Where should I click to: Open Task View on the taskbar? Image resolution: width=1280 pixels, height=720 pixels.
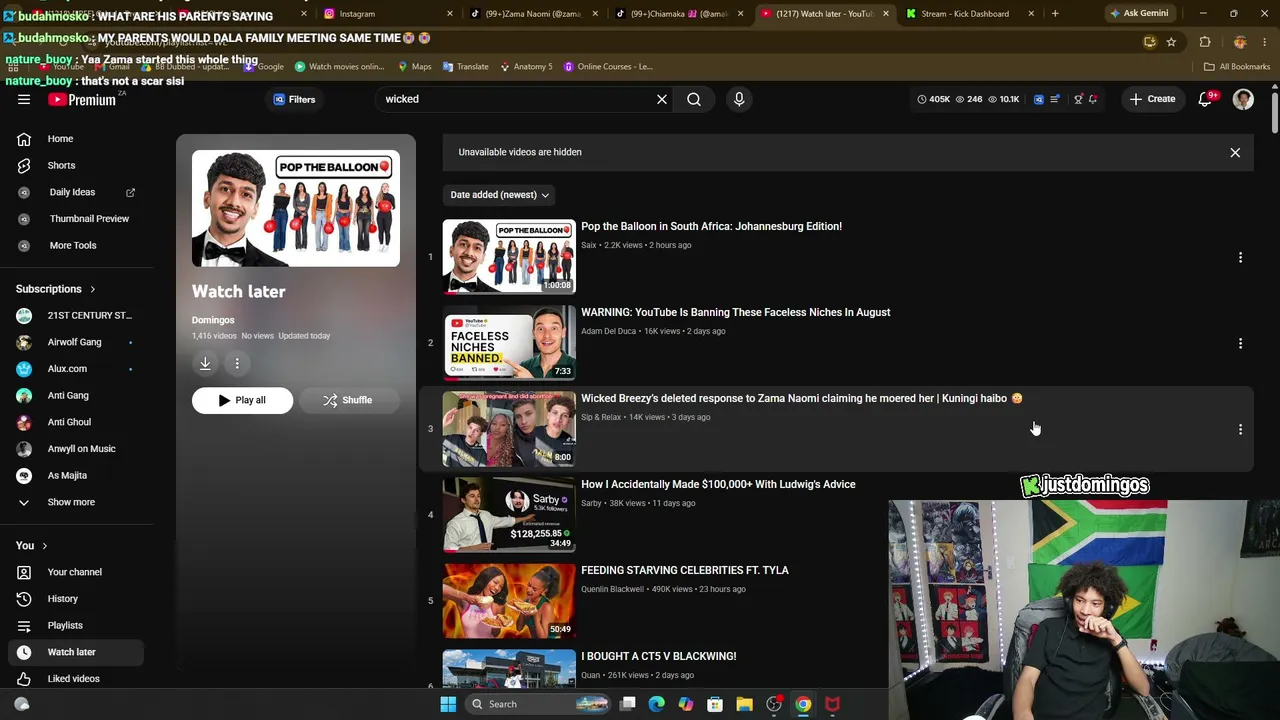627,704
